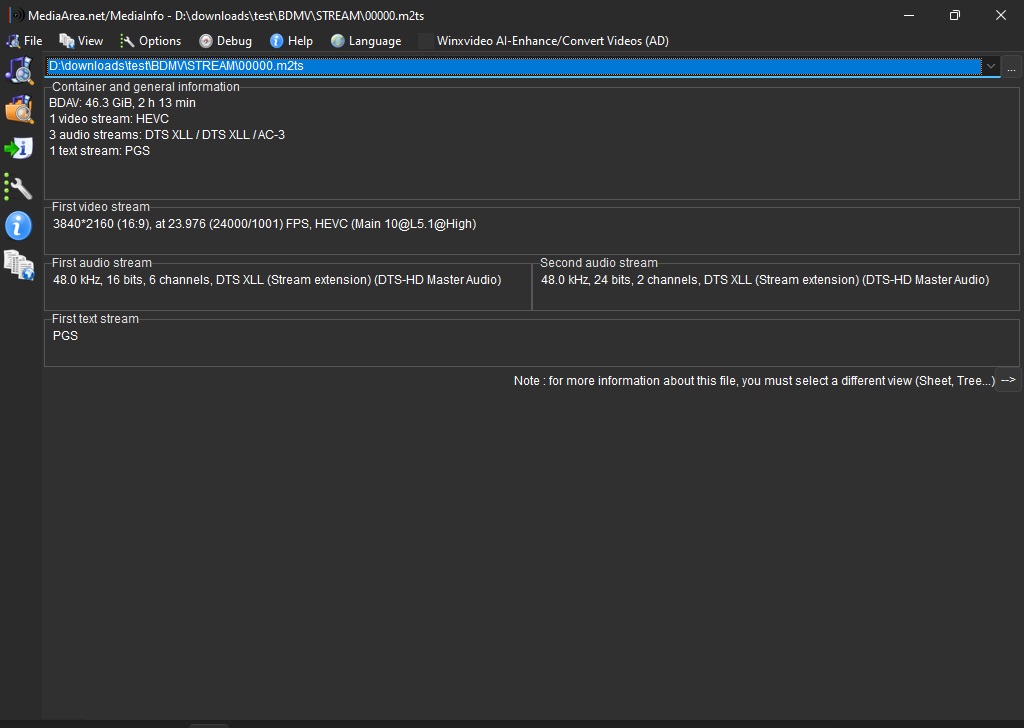Click the 'Container and general information' heading
Image resolution: width=1024 pixels, height=728 pixels.
tap(146, 87)
